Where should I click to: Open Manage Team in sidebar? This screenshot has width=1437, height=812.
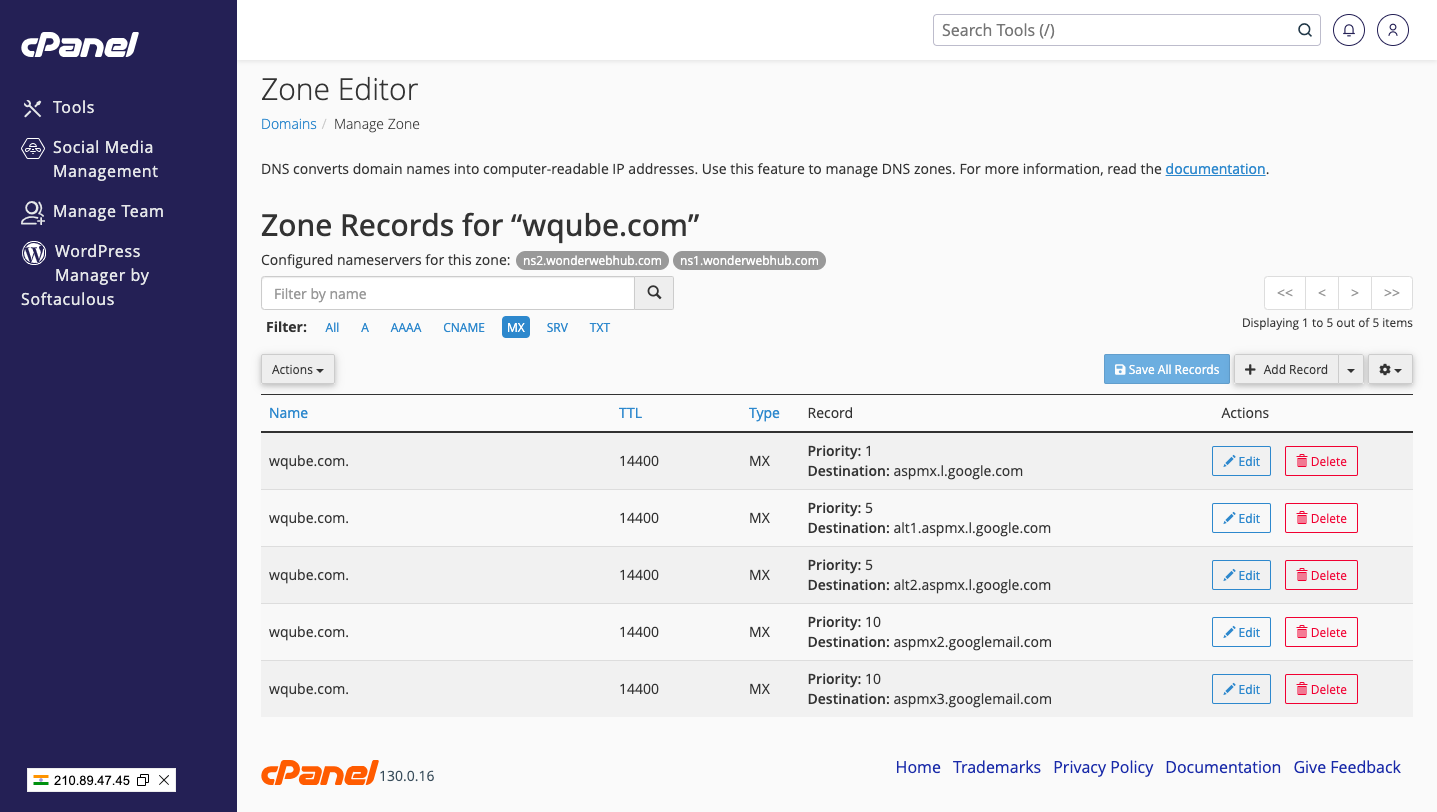[107, 211]
